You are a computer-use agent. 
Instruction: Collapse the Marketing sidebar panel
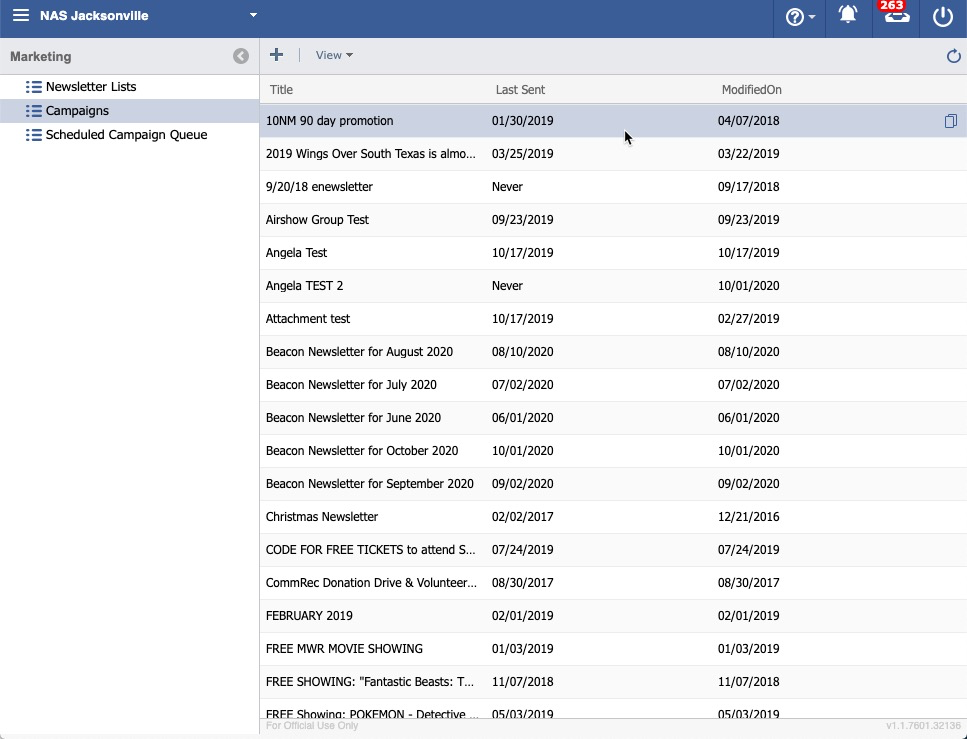241,56
